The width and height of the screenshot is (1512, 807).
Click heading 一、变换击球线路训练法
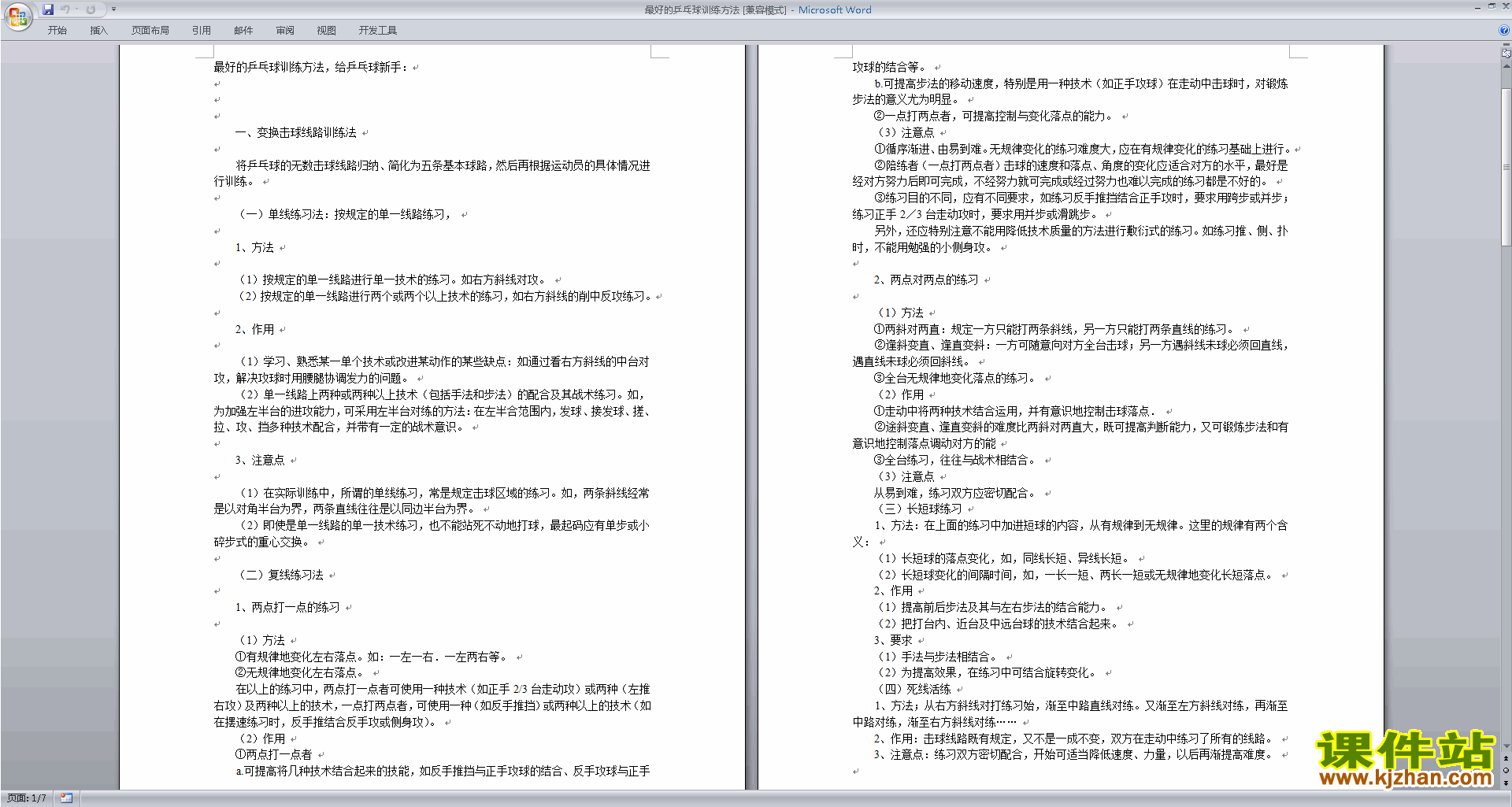[x=296, y=132]
